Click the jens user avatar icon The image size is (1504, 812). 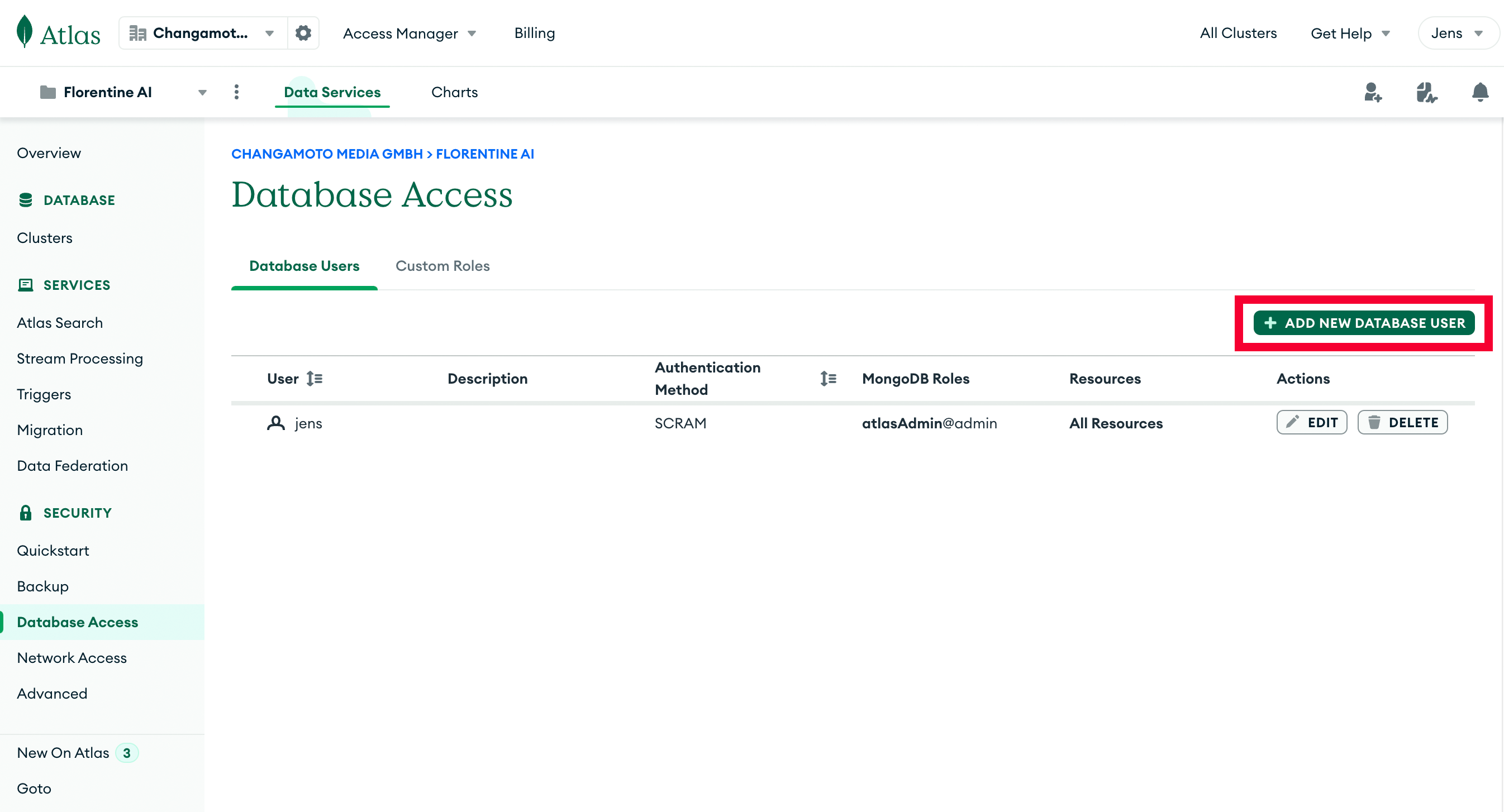pos(275,423)
